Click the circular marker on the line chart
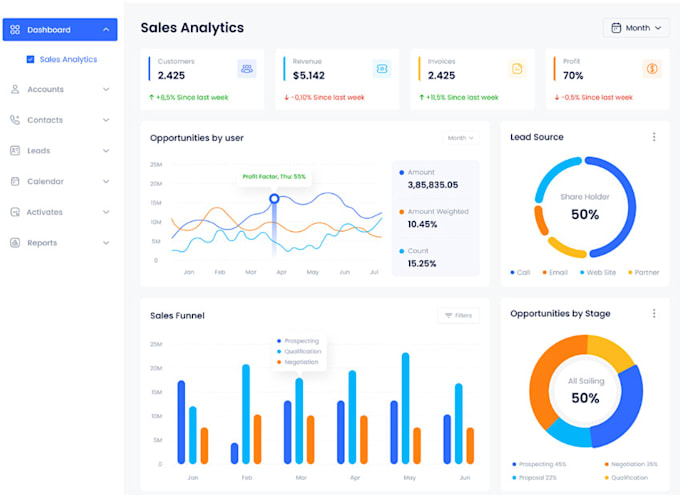This screenshot has width=680, height=495. tap(274, 199)
